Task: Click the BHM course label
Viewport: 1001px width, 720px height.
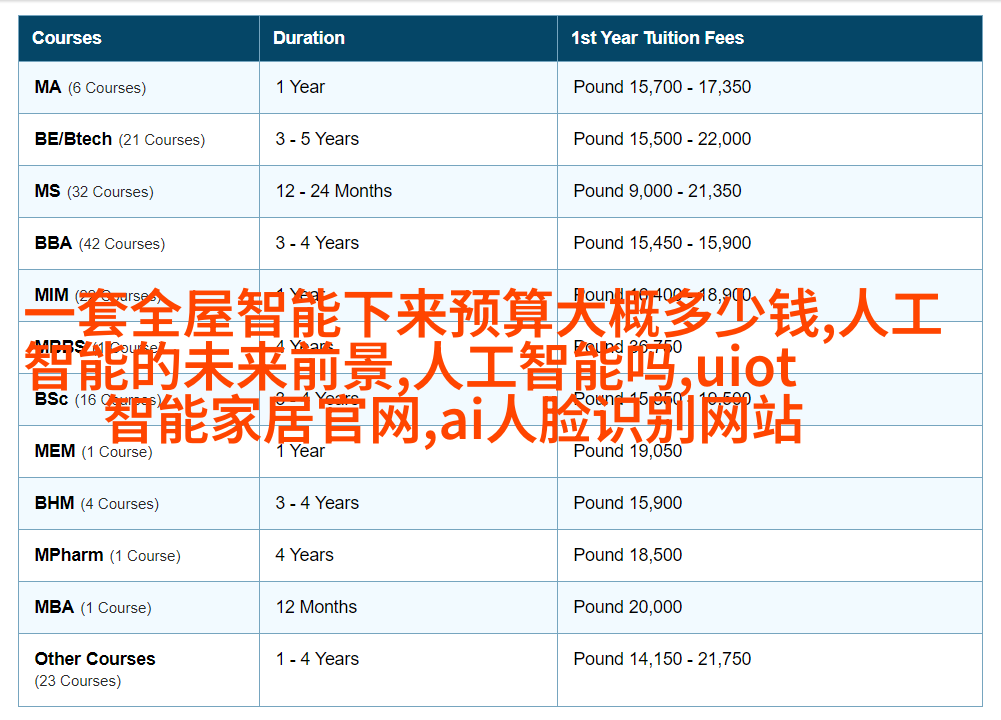Action: click(x=54, y=503)
